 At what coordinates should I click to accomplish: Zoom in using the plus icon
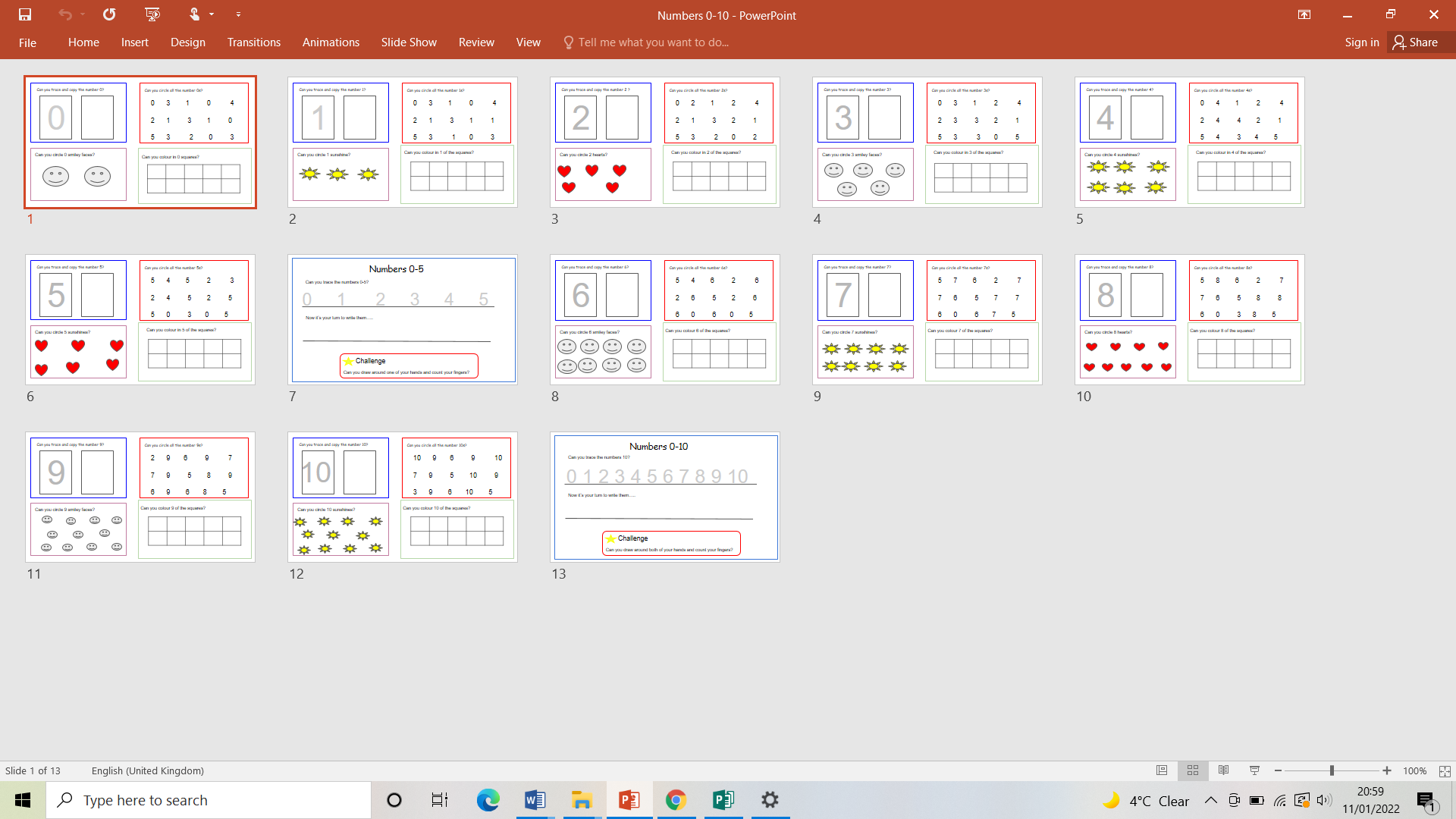pyautogui.click(x=1385, y=770)
